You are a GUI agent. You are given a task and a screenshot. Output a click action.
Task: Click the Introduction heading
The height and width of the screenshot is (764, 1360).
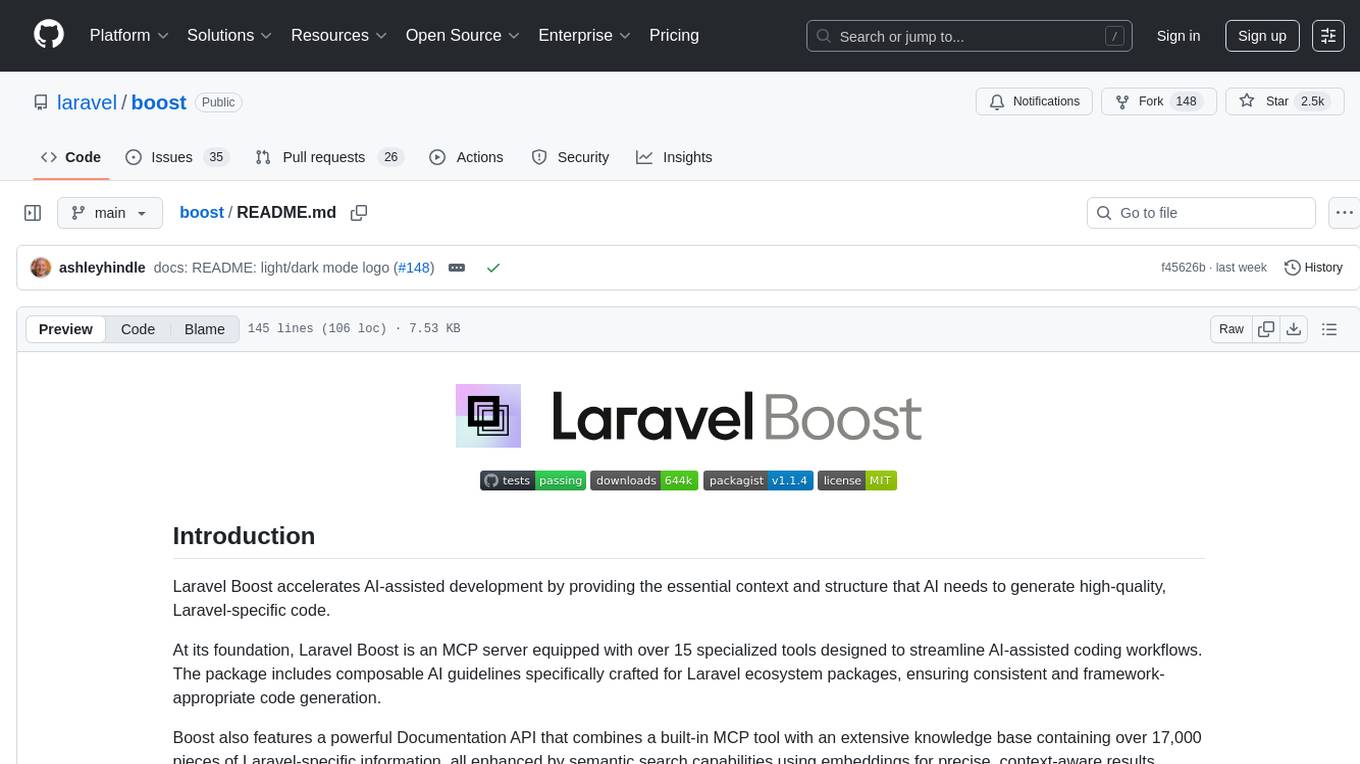(x=244, y=536)
